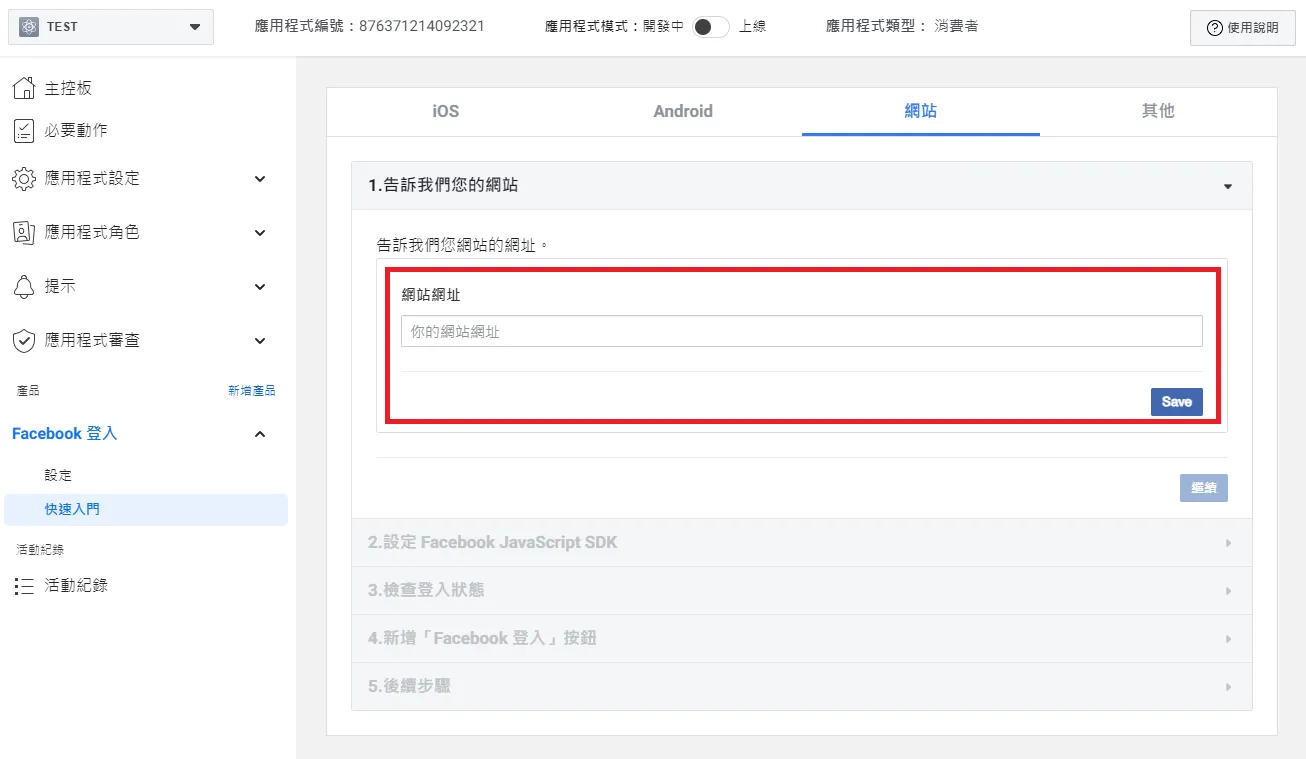This screenshot has height=759, width=1306.
Task: Switch to the 其他 tab
Action: pyautogui.click(x=1158, y=111)
